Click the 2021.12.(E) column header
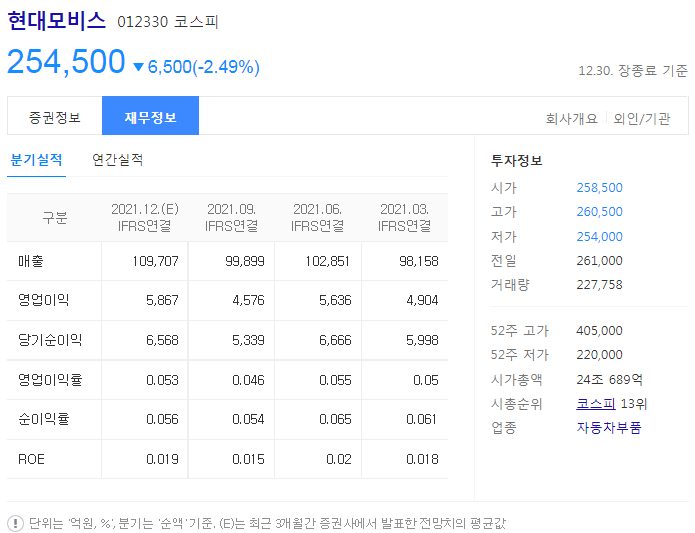The image size is (695, 533). pyautogui.click(x=144, y=218)
